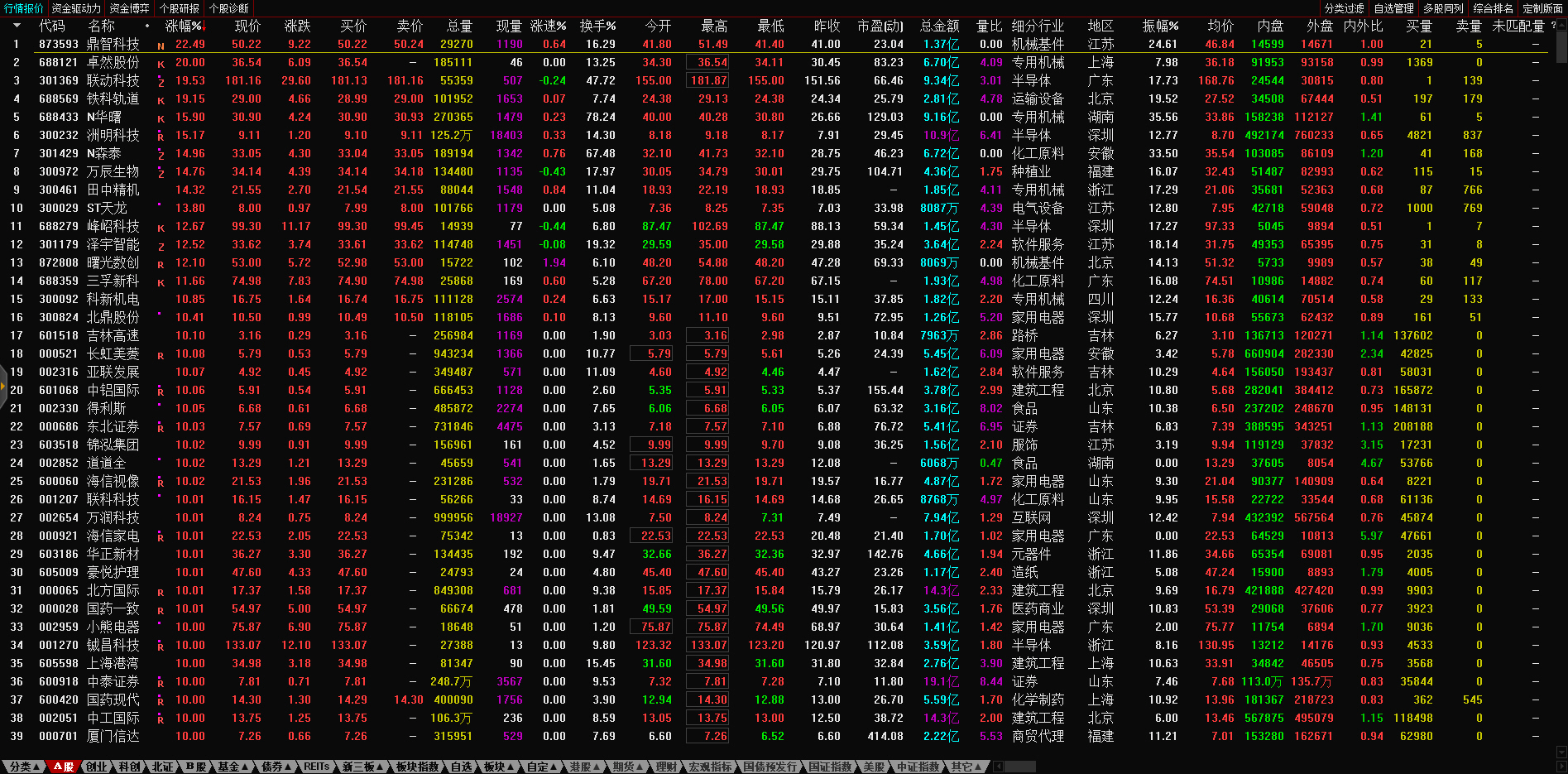Select the 北证 bottom tab
This screenshot has width=1568, height=774.
click(x=162, y=767)
